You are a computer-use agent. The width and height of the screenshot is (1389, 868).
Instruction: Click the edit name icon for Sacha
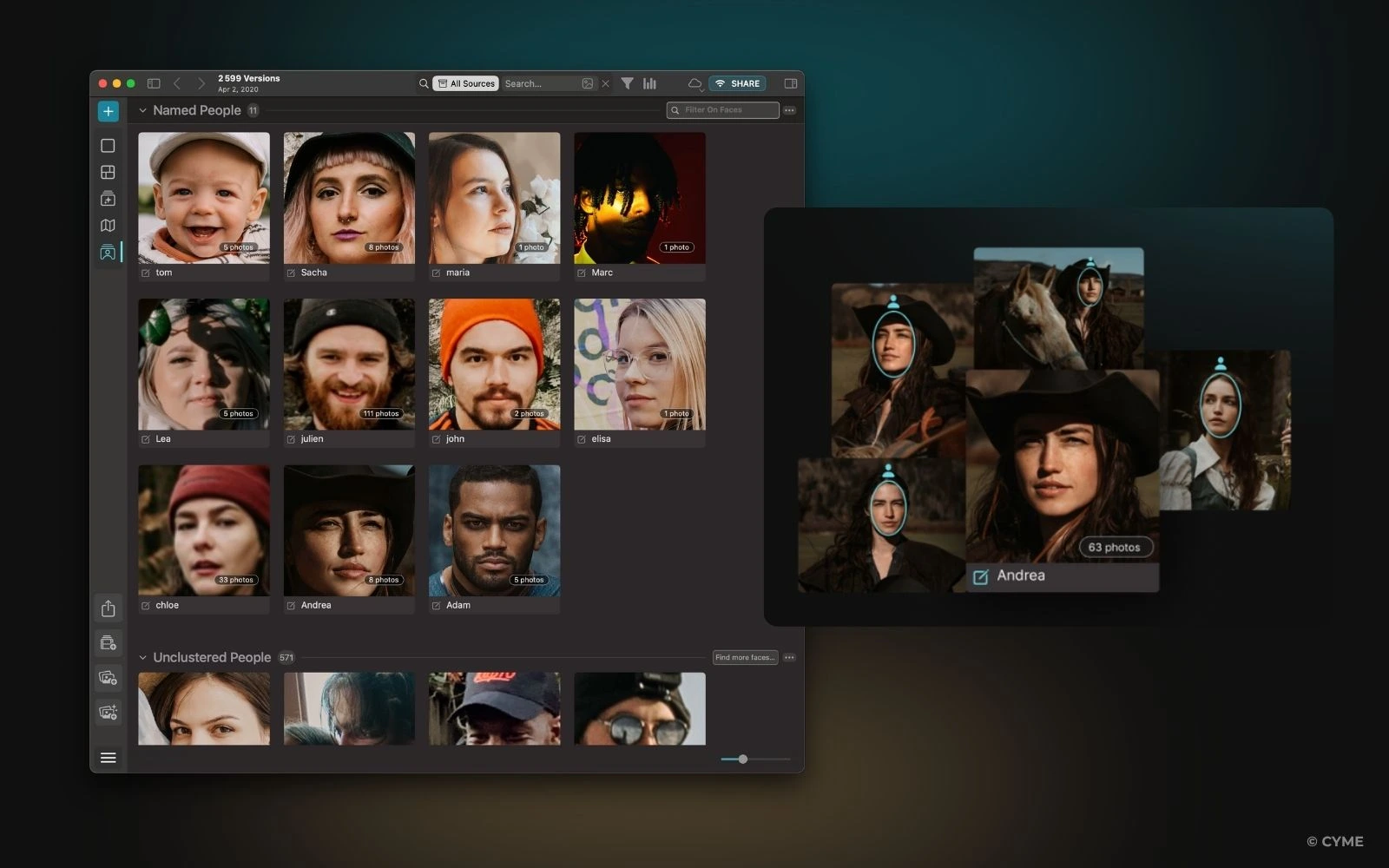[291, 273]
